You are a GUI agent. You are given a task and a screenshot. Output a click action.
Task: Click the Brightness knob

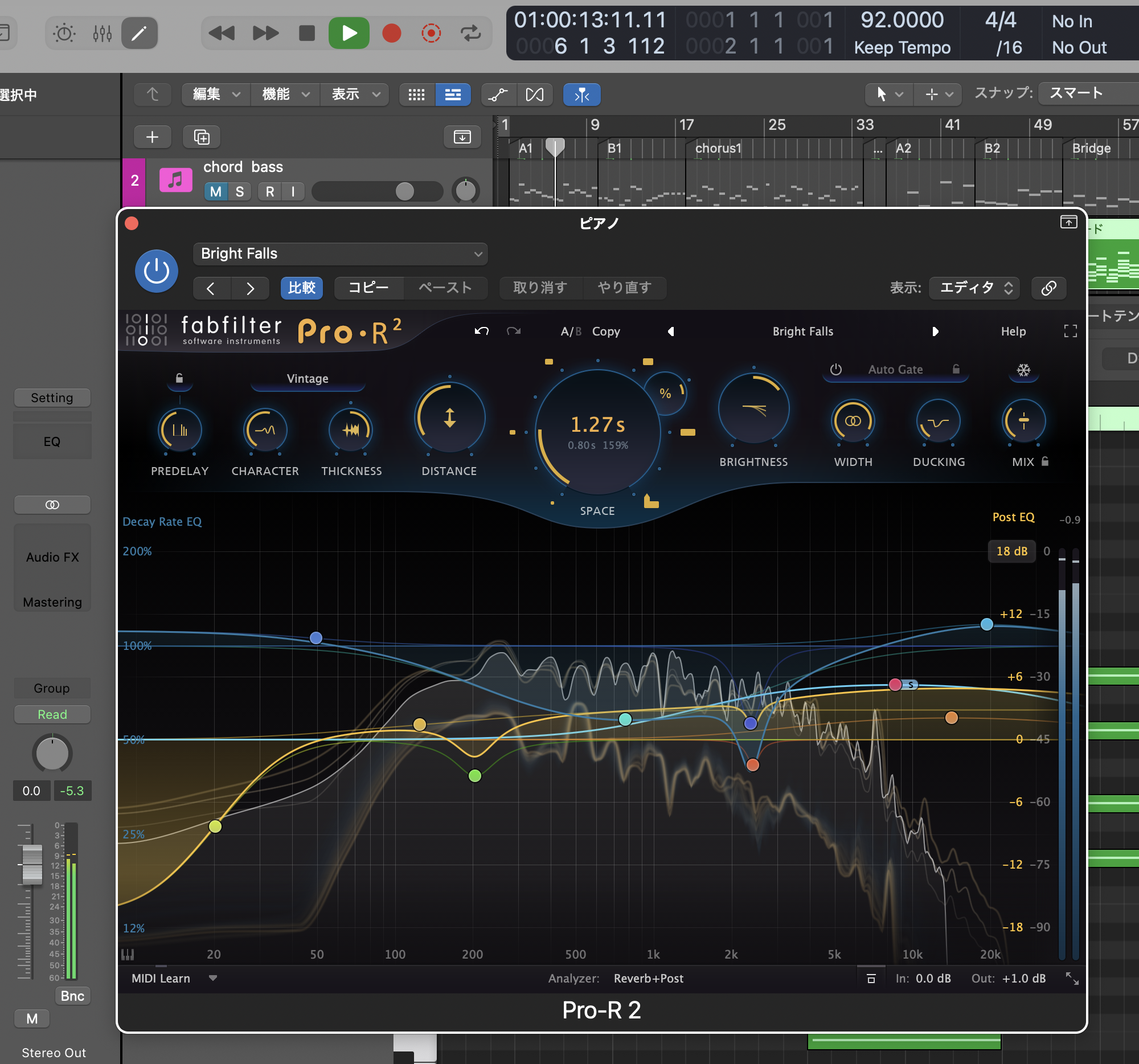click(753, 409)
